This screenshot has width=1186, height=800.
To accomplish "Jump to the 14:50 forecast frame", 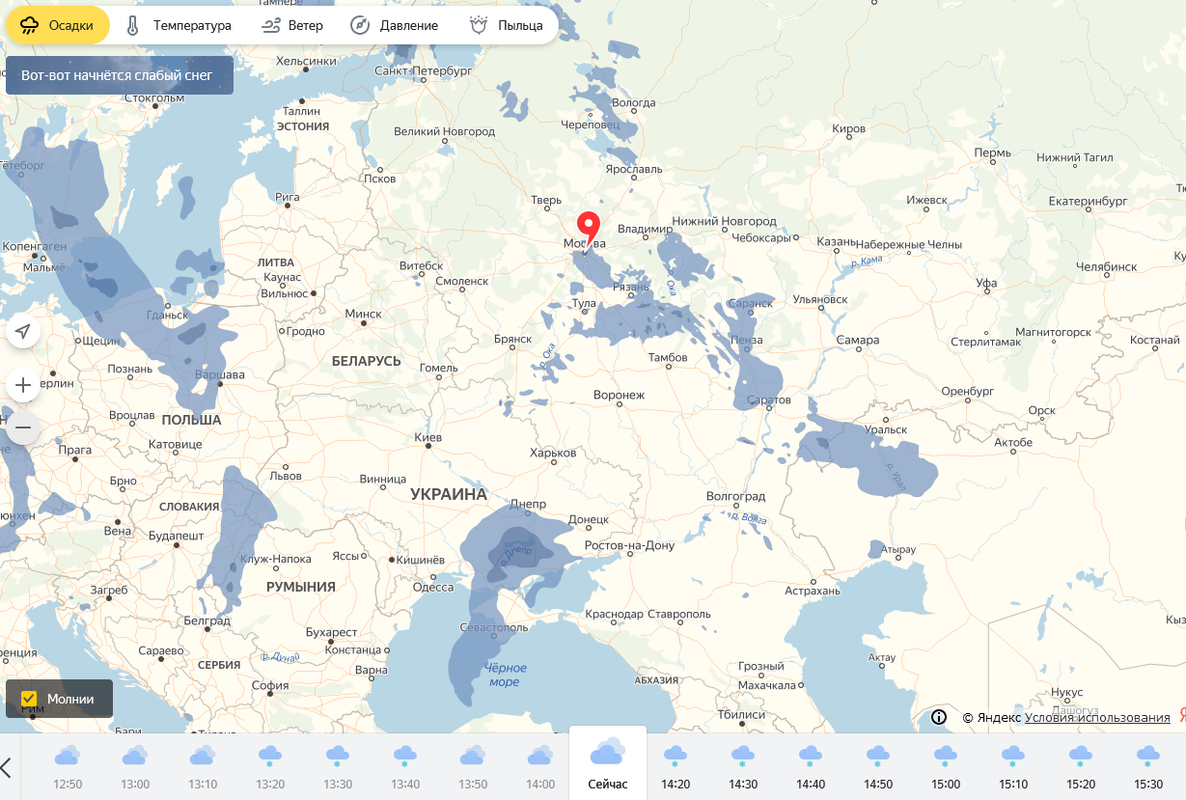I will coord(878,767).
